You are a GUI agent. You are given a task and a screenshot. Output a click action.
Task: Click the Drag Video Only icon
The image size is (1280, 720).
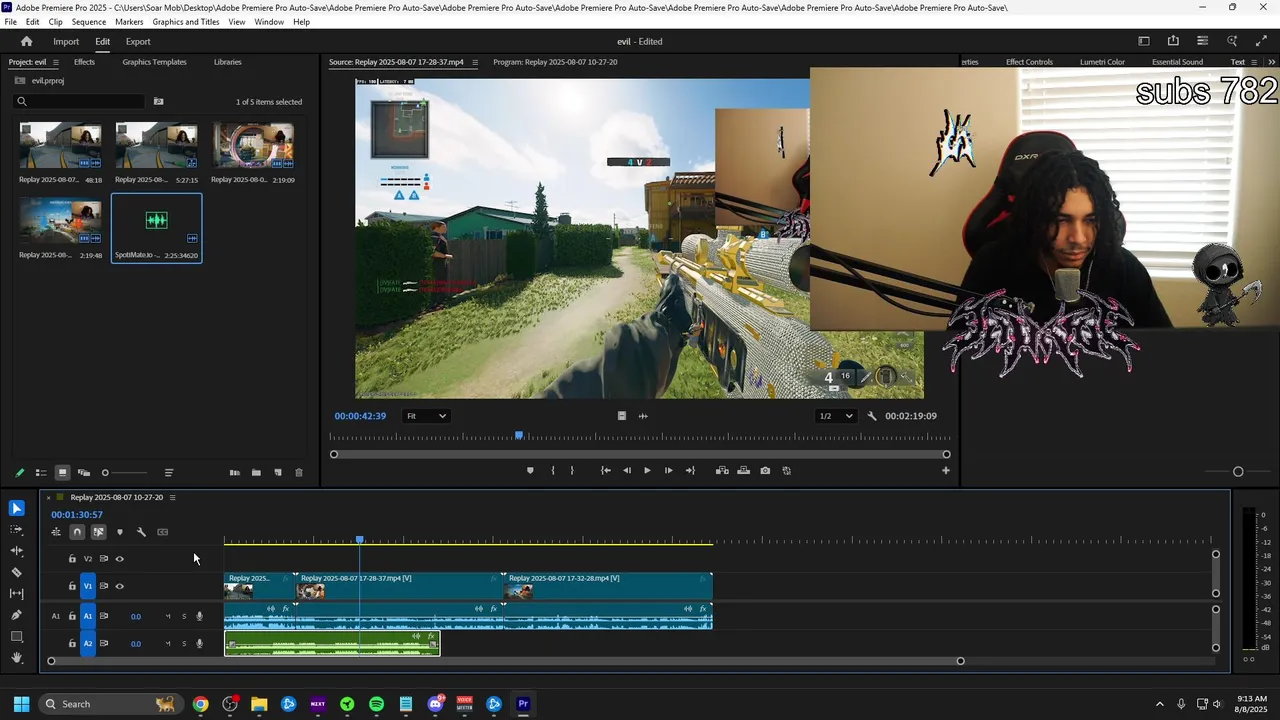(x=622, y=416)
